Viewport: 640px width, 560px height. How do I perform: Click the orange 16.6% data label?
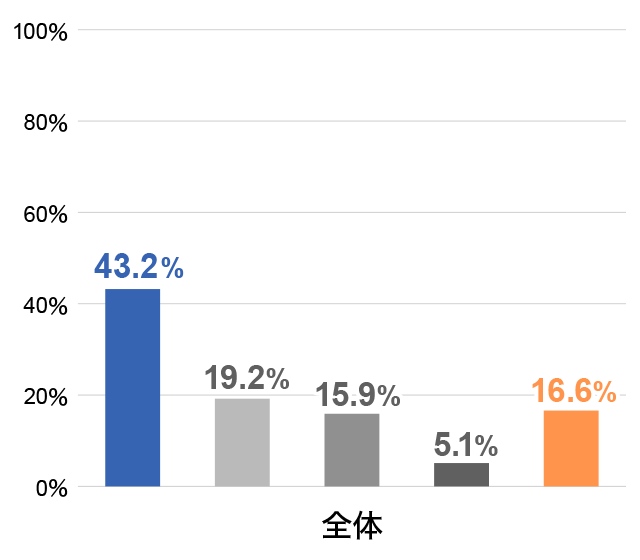tap(574, 391)
